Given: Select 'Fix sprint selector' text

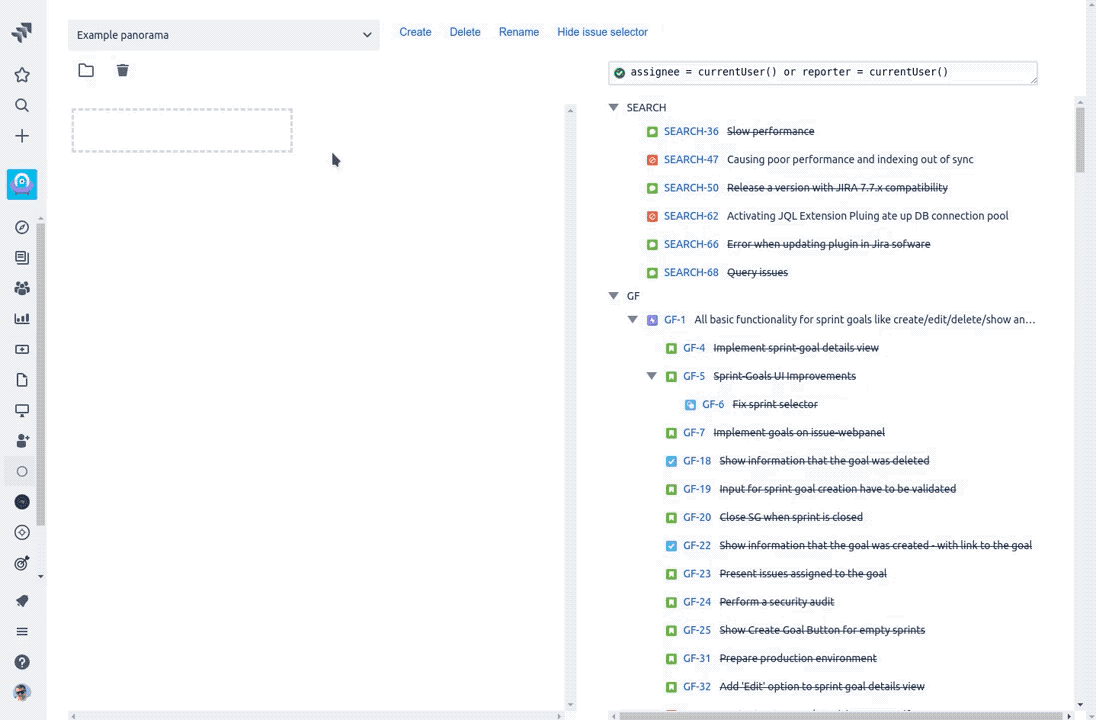Looking at the screenshot, I should (x=774, y=405).
